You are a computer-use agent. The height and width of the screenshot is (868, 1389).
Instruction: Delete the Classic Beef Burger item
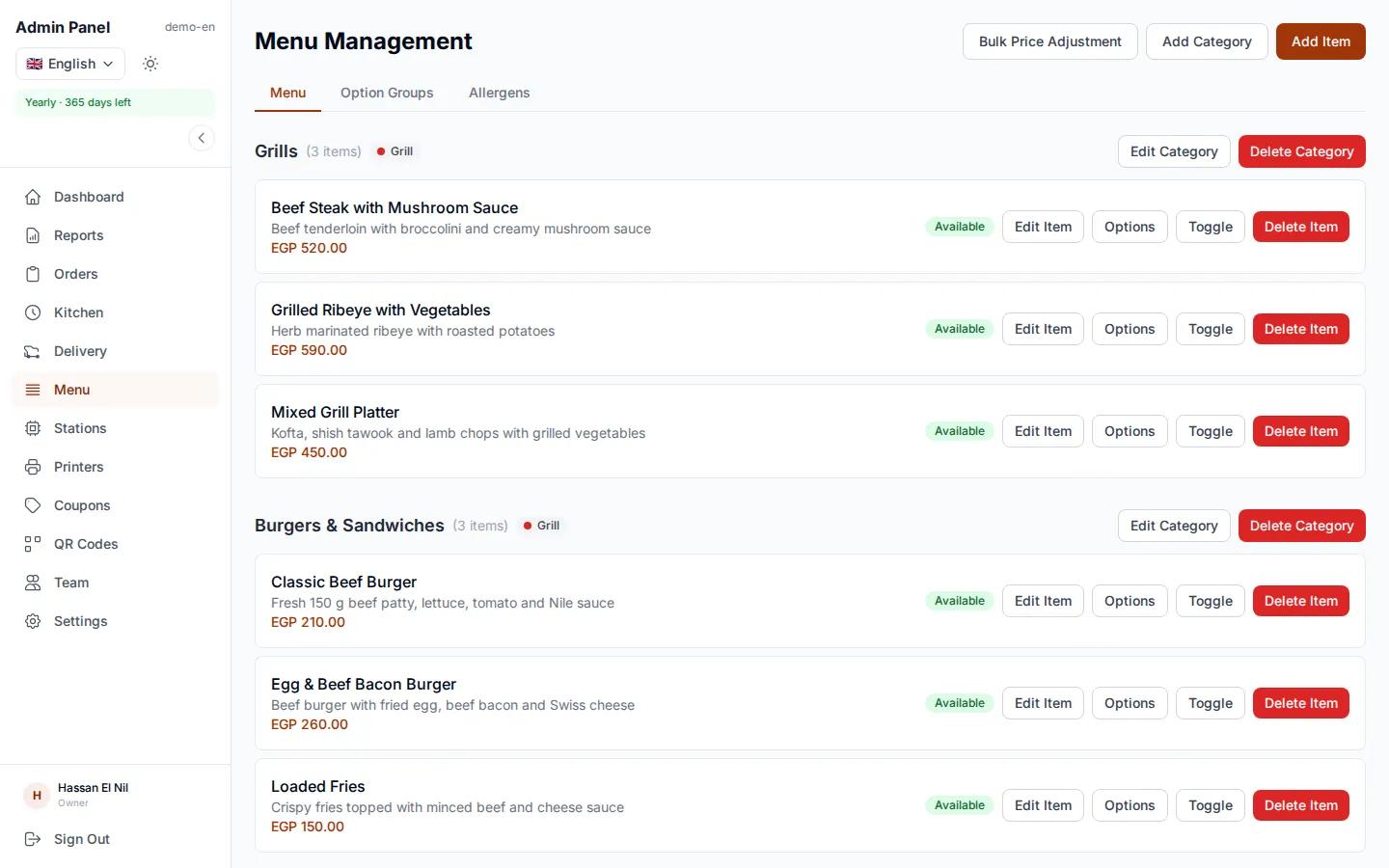point(1301,601)
